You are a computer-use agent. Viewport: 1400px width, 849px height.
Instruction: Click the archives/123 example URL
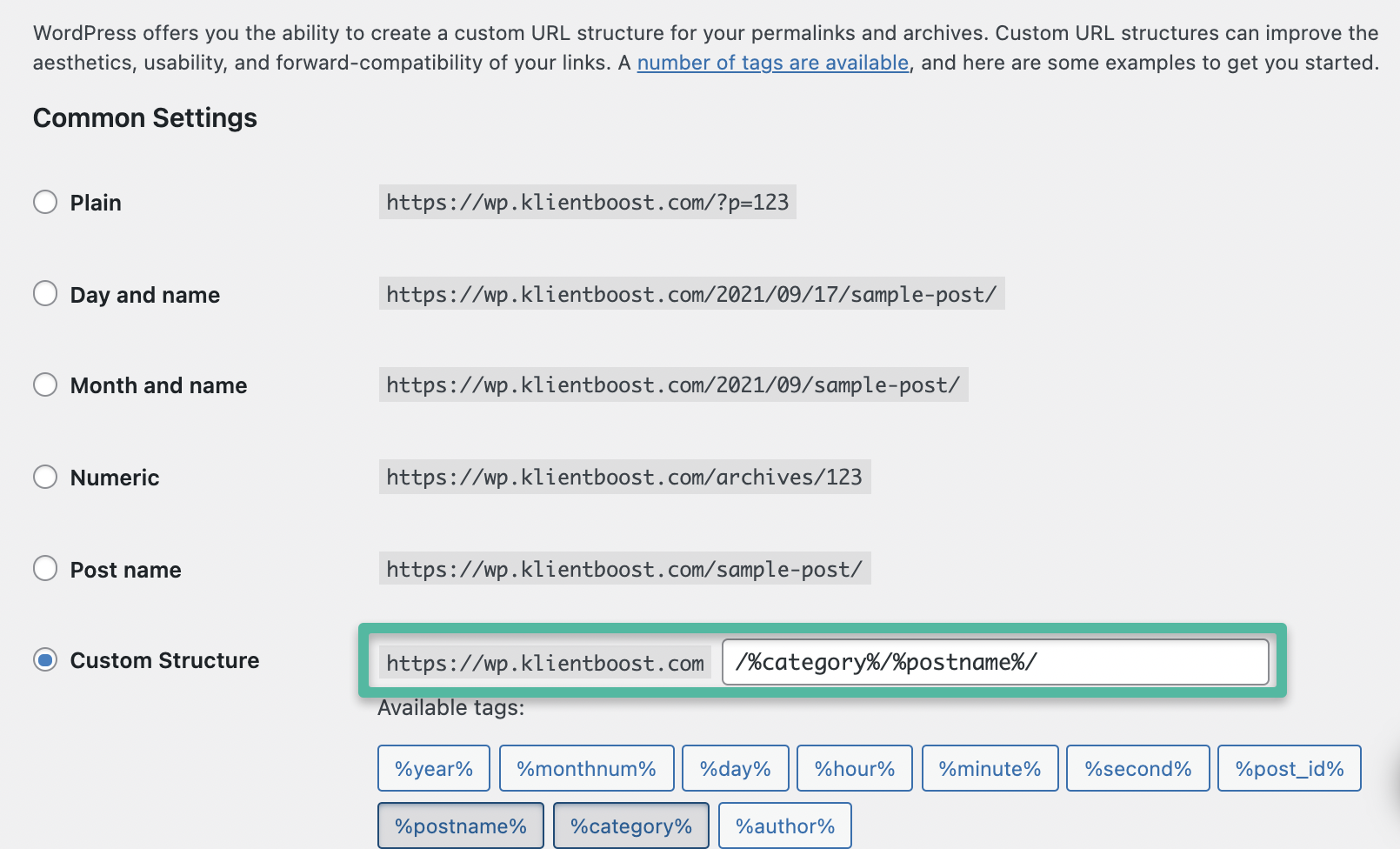pyautogui.click(x=625, y=477)
